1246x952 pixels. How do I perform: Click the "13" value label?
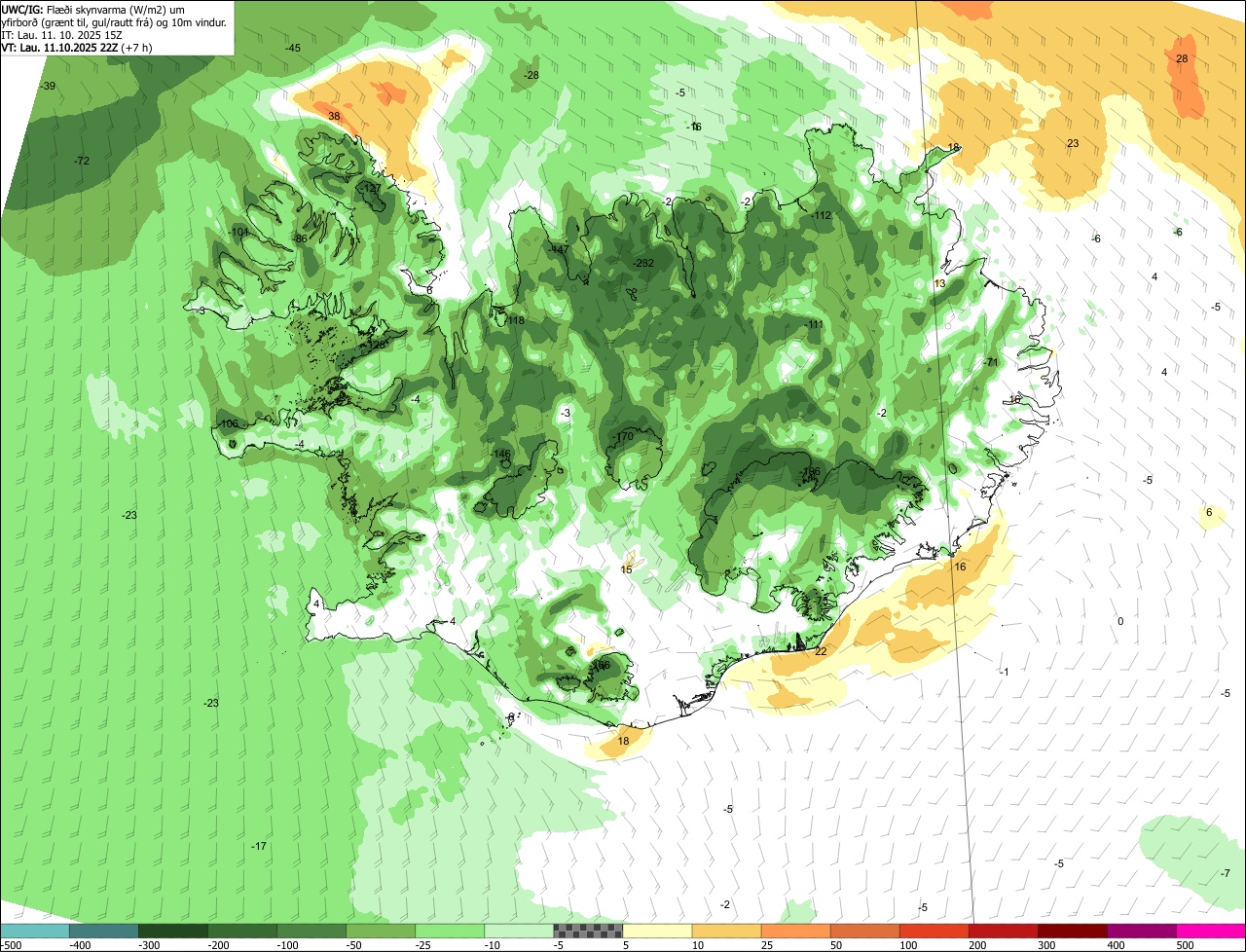939,283
